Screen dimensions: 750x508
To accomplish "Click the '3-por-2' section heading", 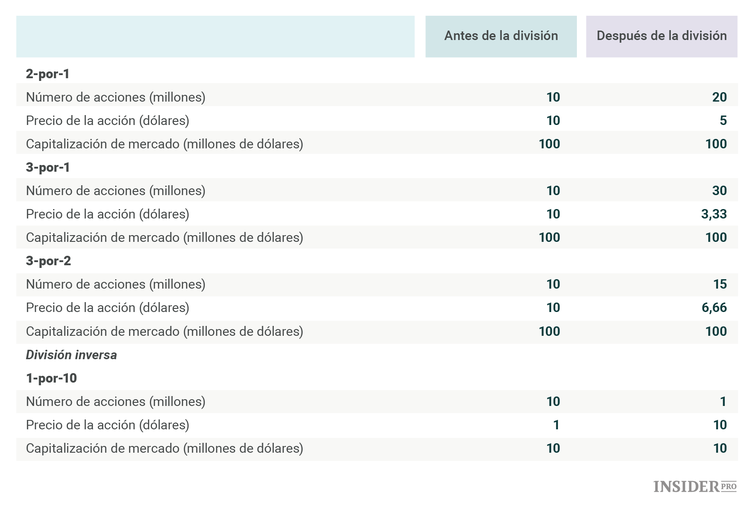I will point(47,261).
